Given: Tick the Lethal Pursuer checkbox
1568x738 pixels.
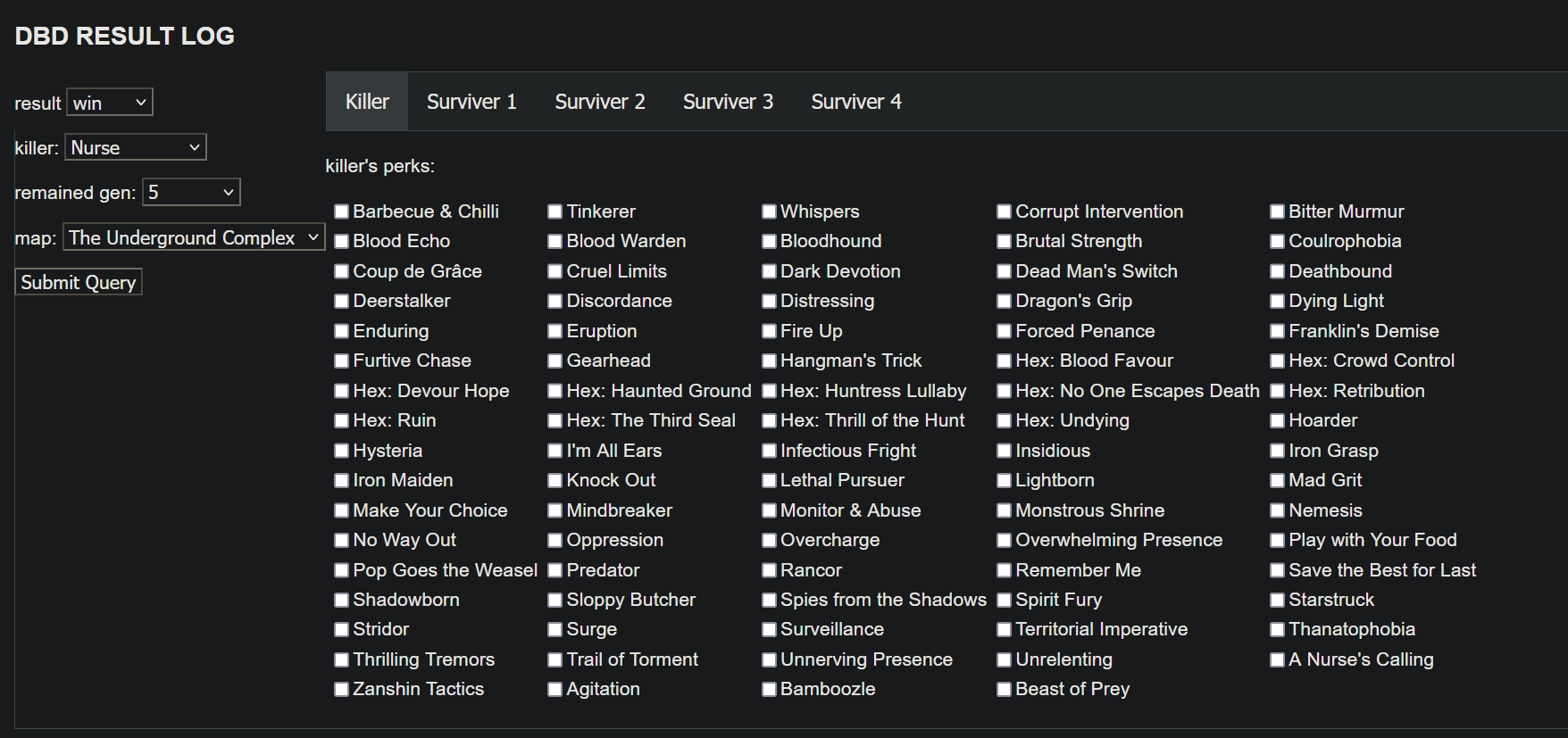Looking at the screenshot, I should [769, 480].
